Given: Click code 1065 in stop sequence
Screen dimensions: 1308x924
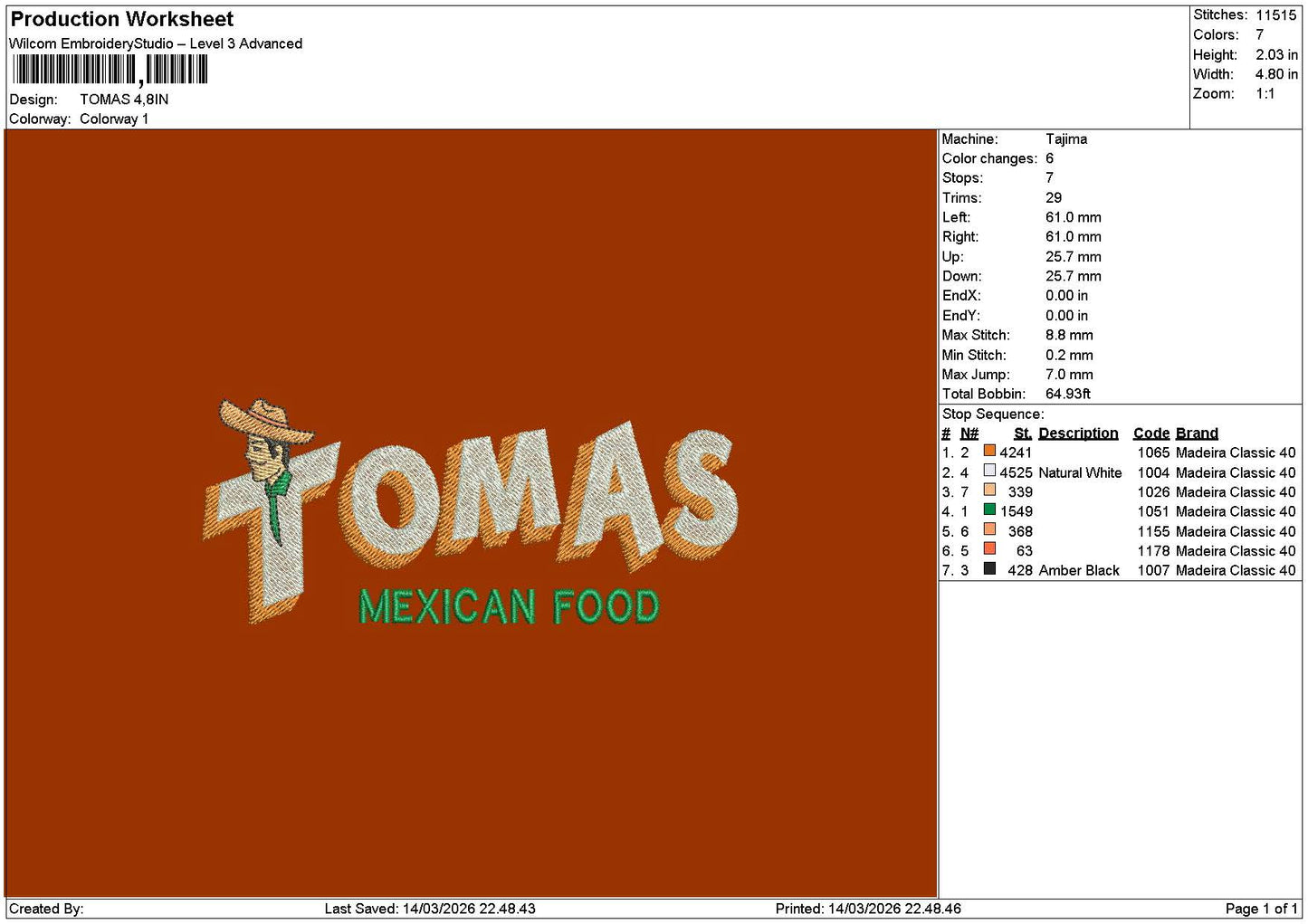Looking at the screenshot, I should 1153,452.
